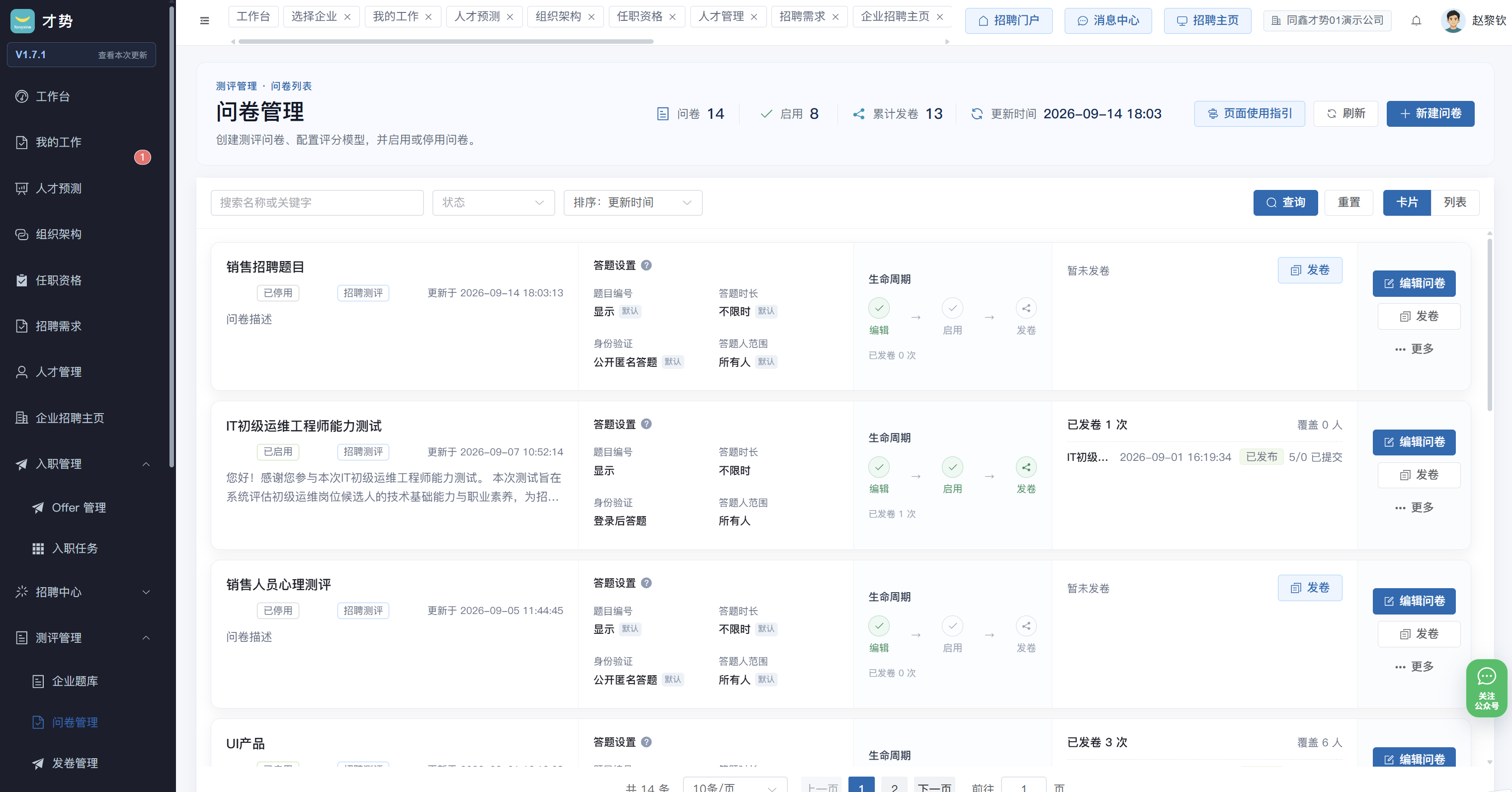Click 编辑问卷 for 销售招聘题目

pos(1414,283)
